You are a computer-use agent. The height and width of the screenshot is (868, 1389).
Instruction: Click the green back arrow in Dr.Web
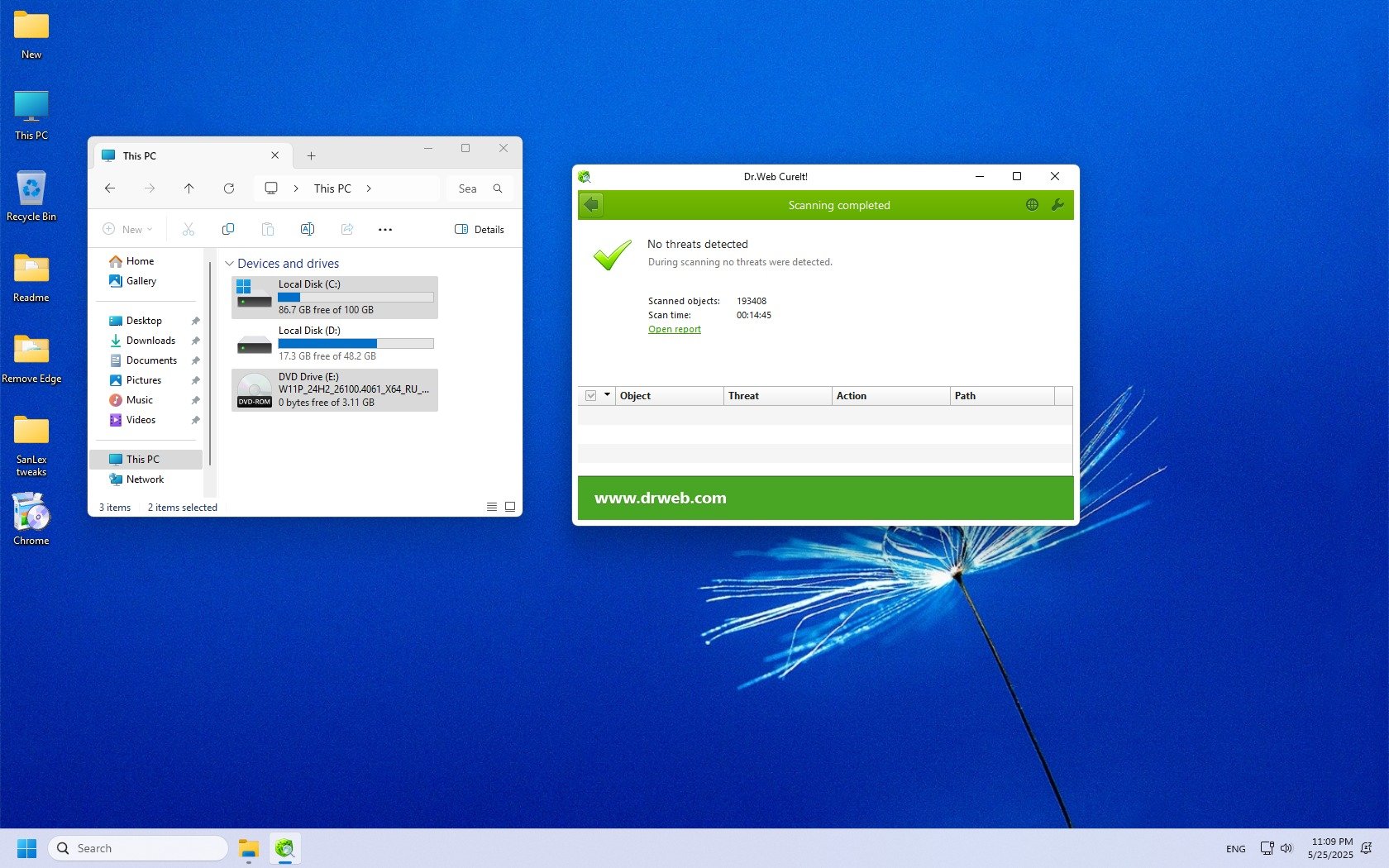pyautogui.click(x=591, y=205)
